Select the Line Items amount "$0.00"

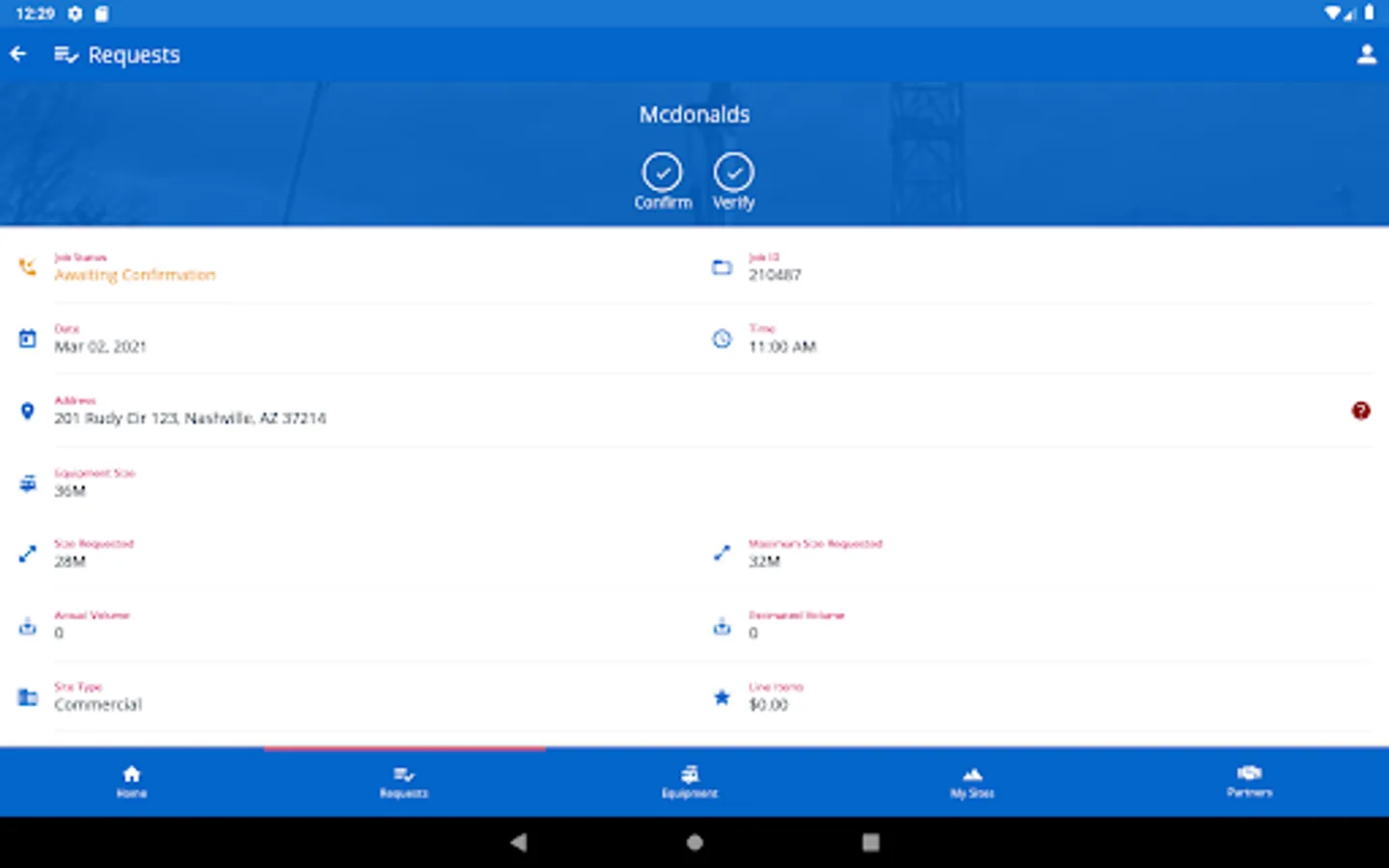pos(768,705)
